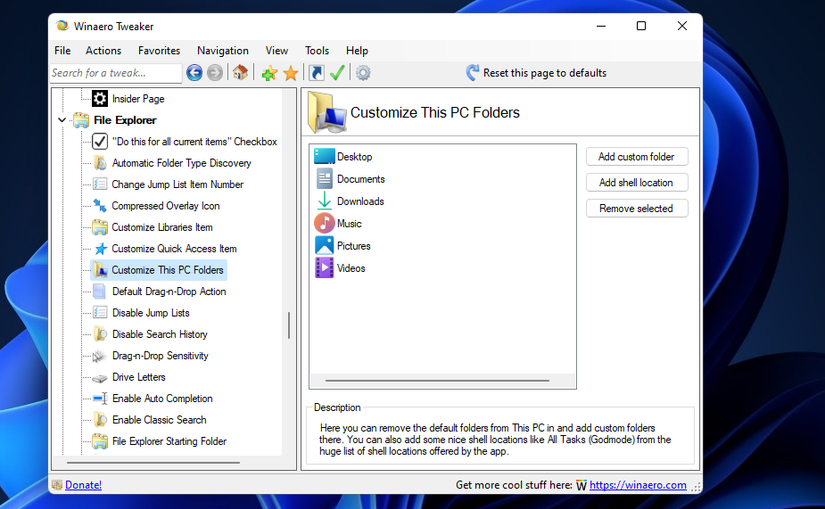Screen dimensions: 825x509
Task: Click the Add custom folder button
Action: [x=637, y=156]
